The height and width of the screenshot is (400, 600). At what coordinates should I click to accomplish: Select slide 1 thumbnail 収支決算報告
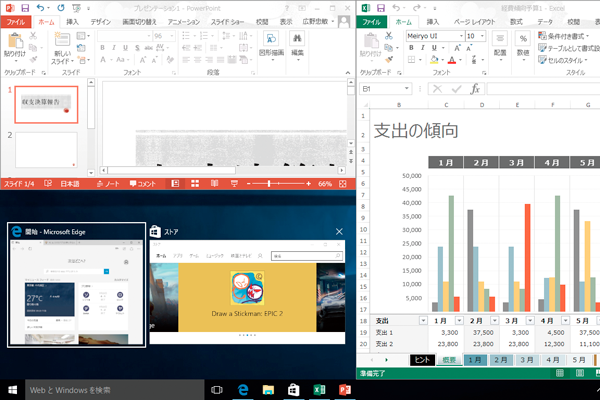[x=46, y=104]
